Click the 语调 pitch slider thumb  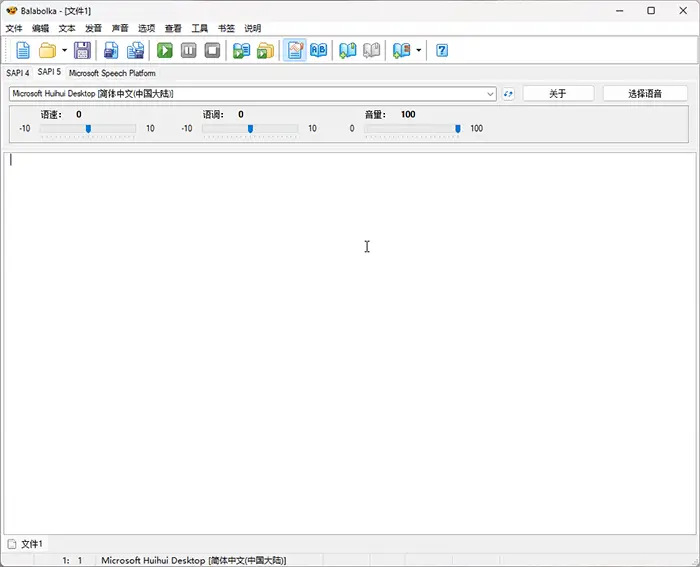point(250,129)
